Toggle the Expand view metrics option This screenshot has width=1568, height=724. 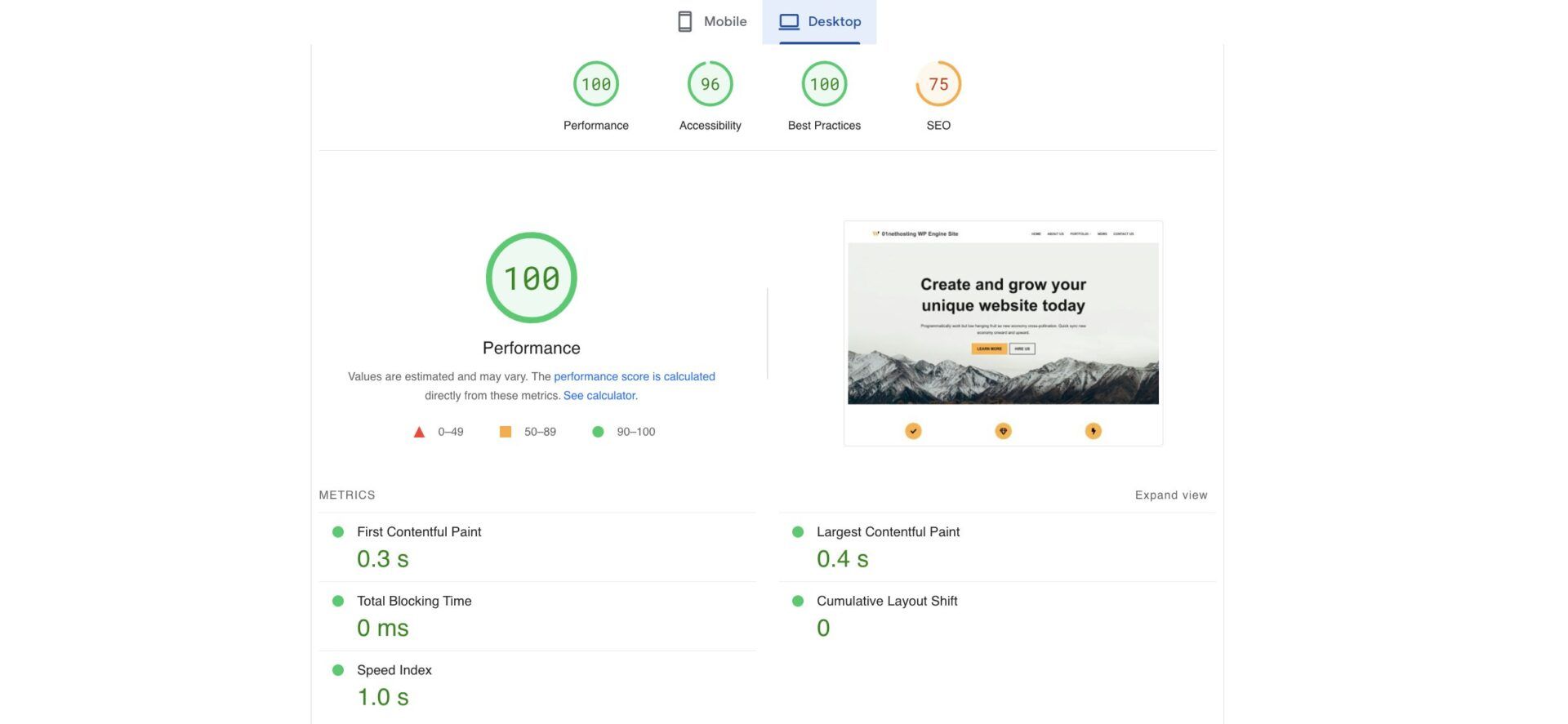[1171, 495]
